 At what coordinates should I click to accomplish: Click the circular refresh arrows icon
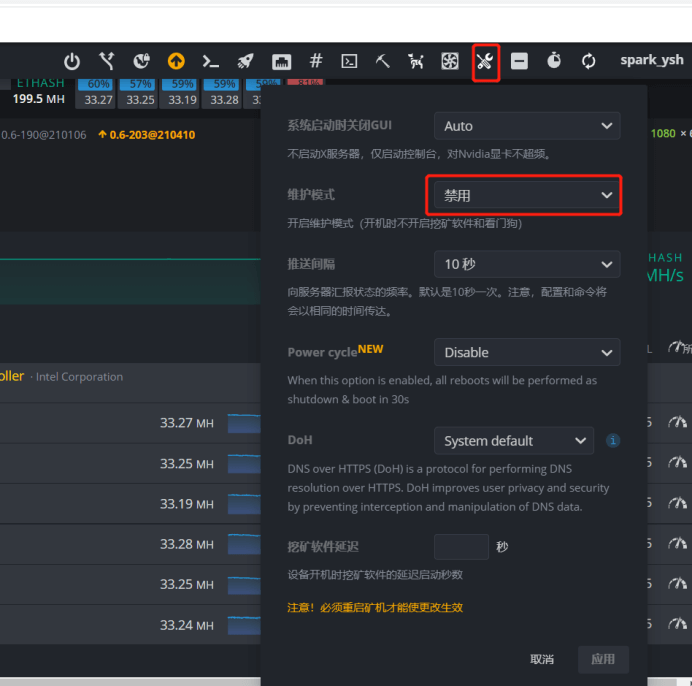point(588,61)
